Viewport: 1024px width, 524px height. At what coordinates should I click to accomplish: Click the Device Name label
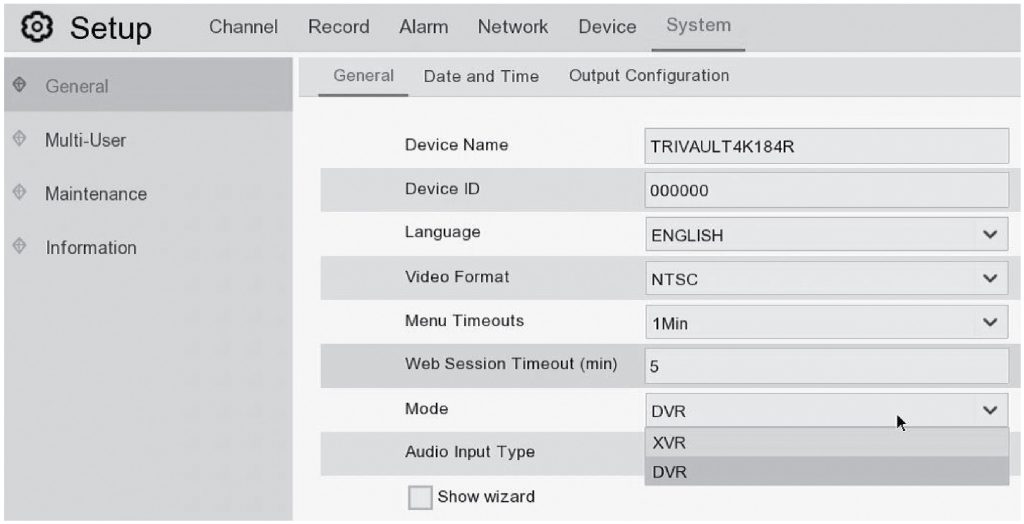[x=456, y=145]
